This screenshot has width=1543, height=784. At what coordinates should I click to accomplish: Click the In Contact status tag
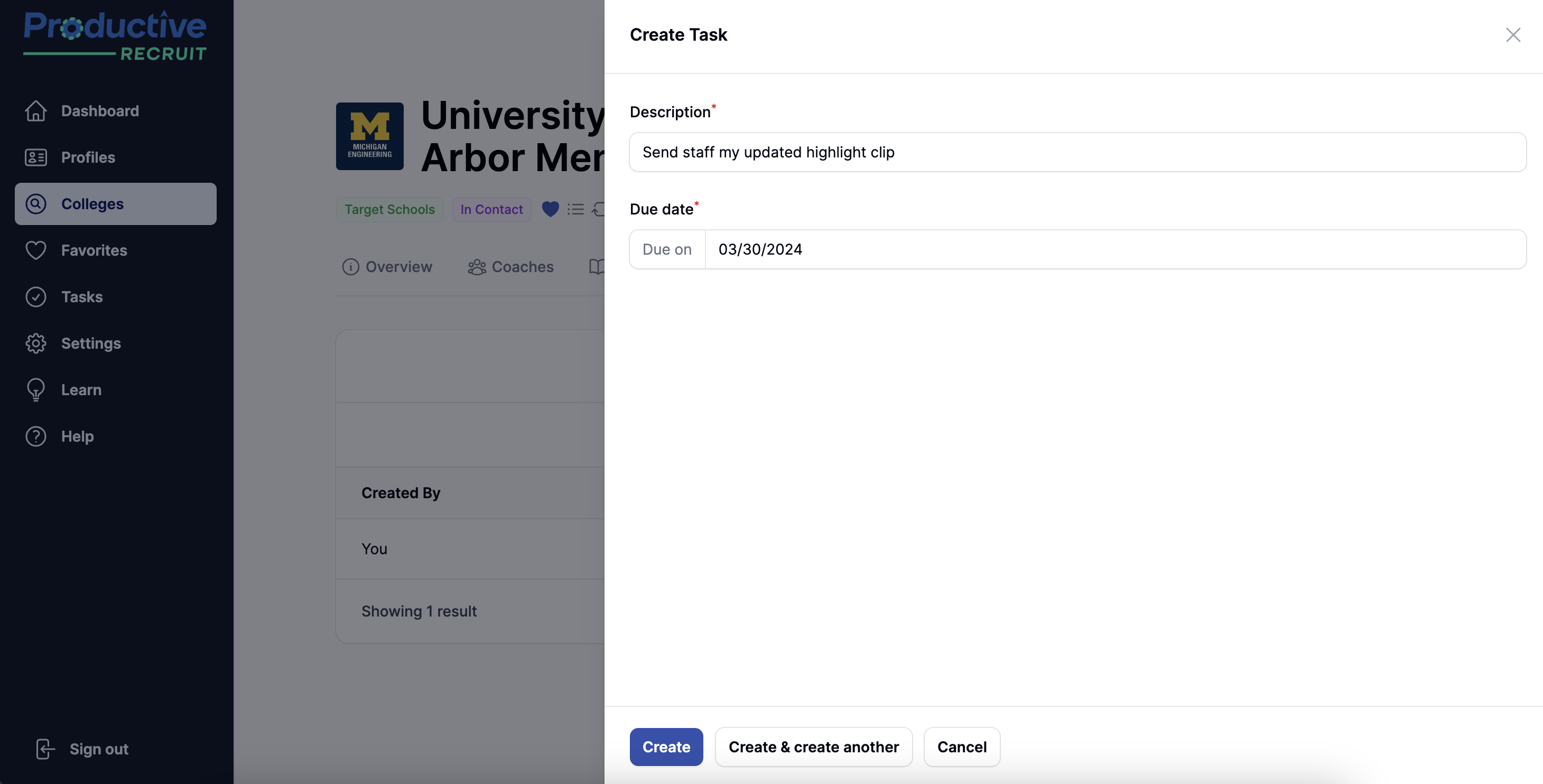[491, 210]
